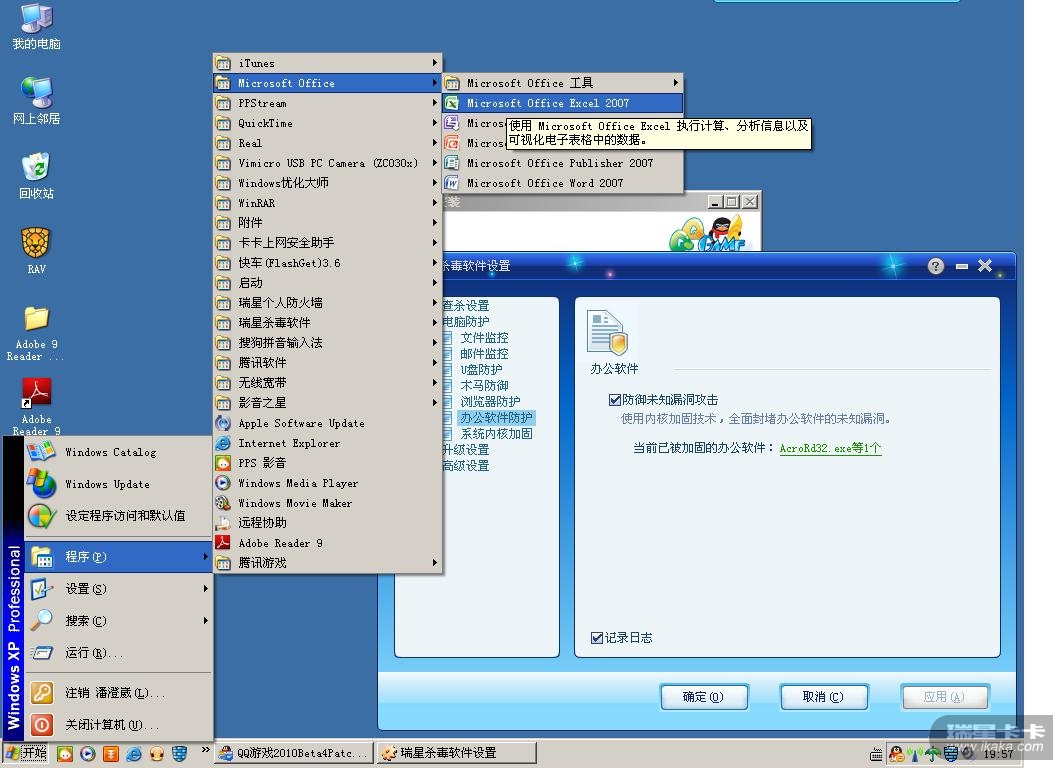Viewport: 1064px width, 768px height.
Task: Click the Internet Explorer menu icon
Action: click(223, 443)
